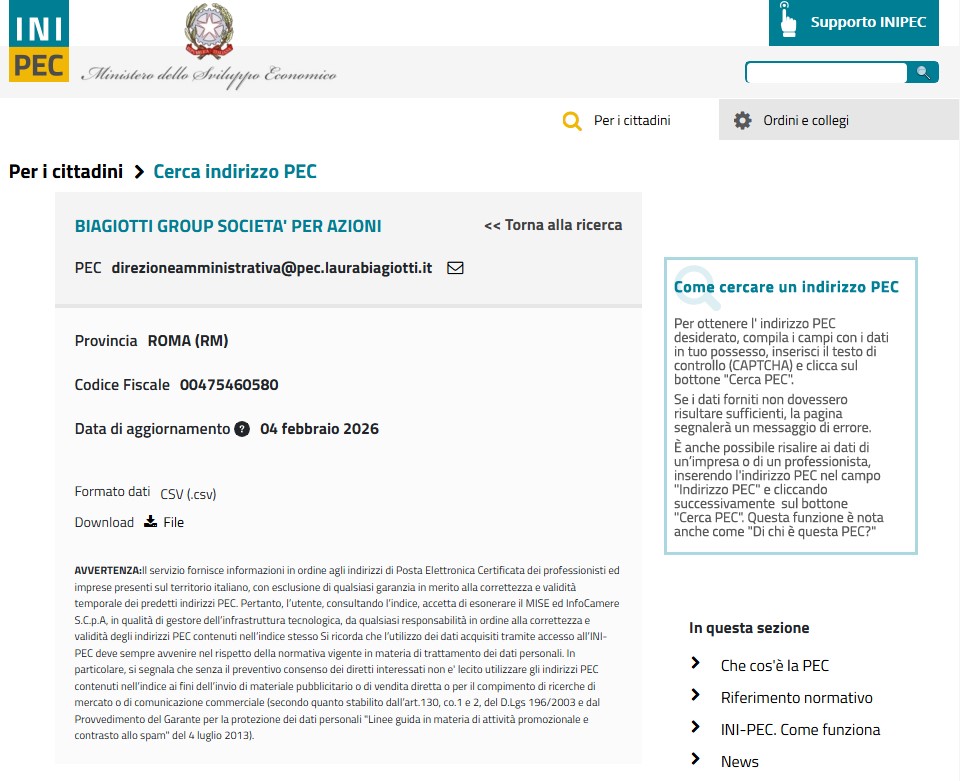Open Supporto INIPEC button
Viewport: 960px width, 781px height.
click(854, 22)
